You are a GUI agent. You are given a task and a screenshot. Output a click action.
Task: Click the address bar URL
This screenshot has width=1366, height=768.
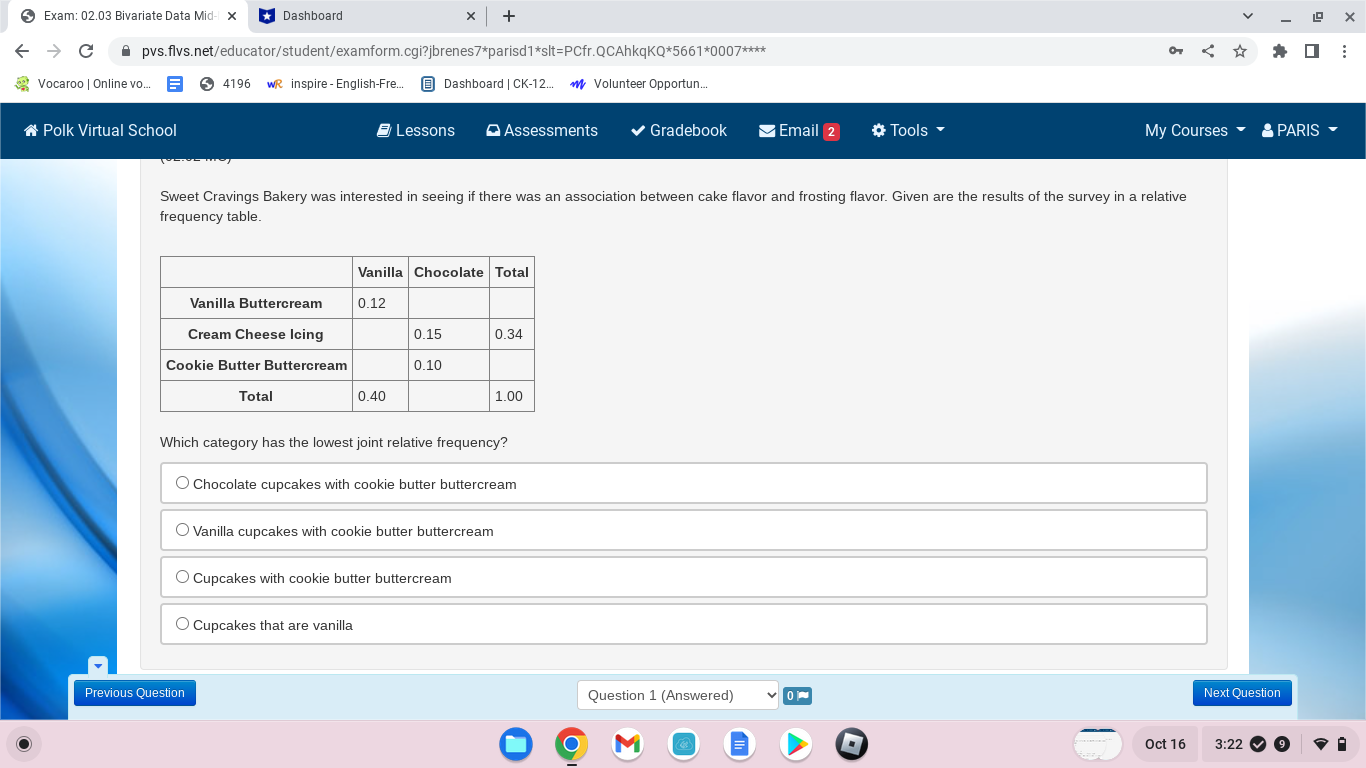(x=454, y=51)
